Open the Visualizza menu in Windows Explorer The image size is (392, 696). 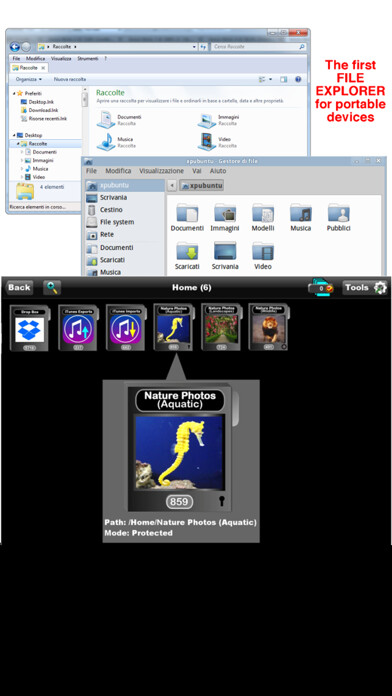pyautogui.click(x=61, y=59)
